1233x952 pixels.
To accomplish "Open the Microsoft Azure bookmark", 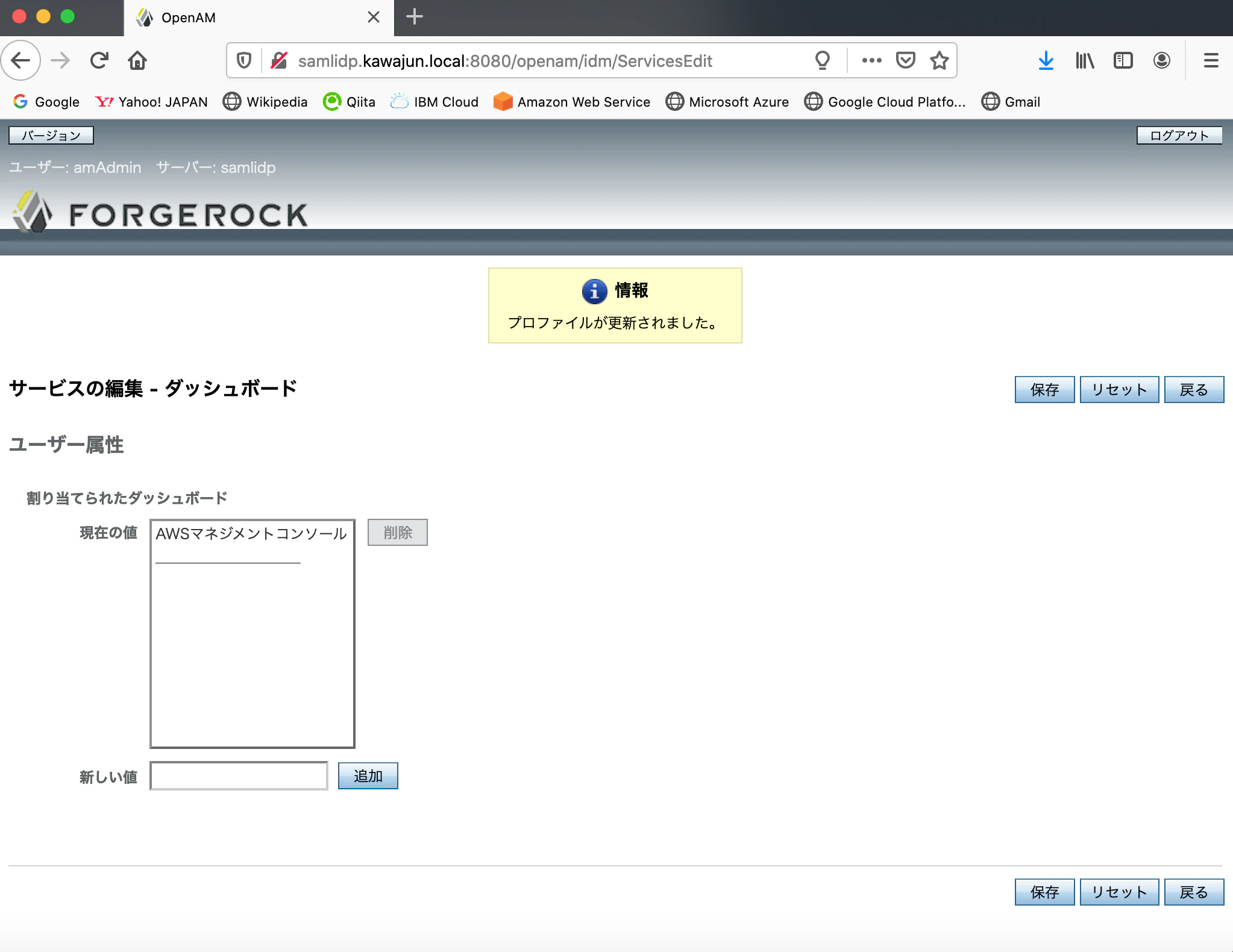I will coord(727,102).
